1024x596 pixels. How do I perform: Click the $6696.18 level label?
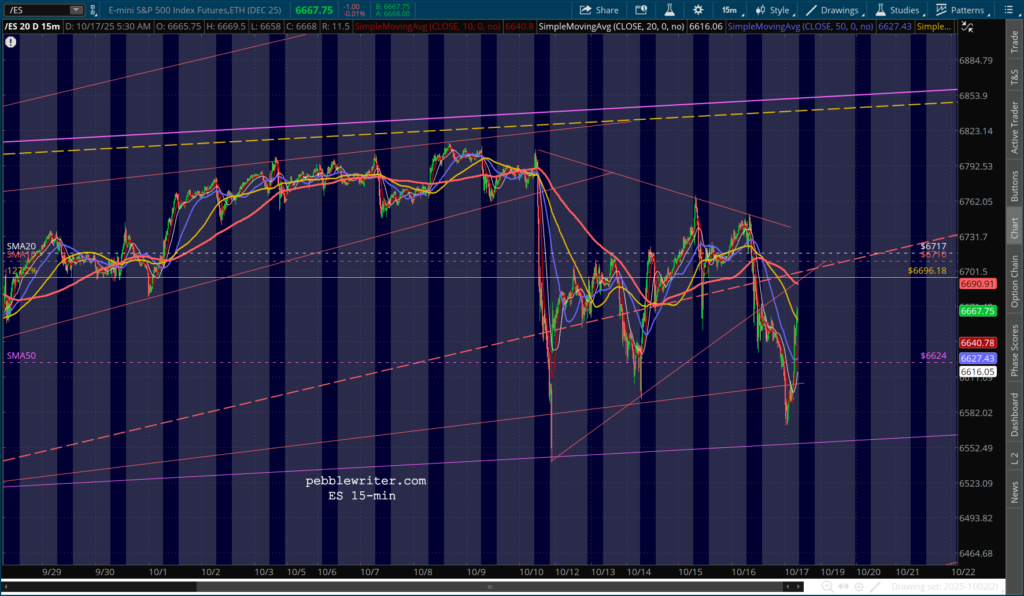pos(927,270)
